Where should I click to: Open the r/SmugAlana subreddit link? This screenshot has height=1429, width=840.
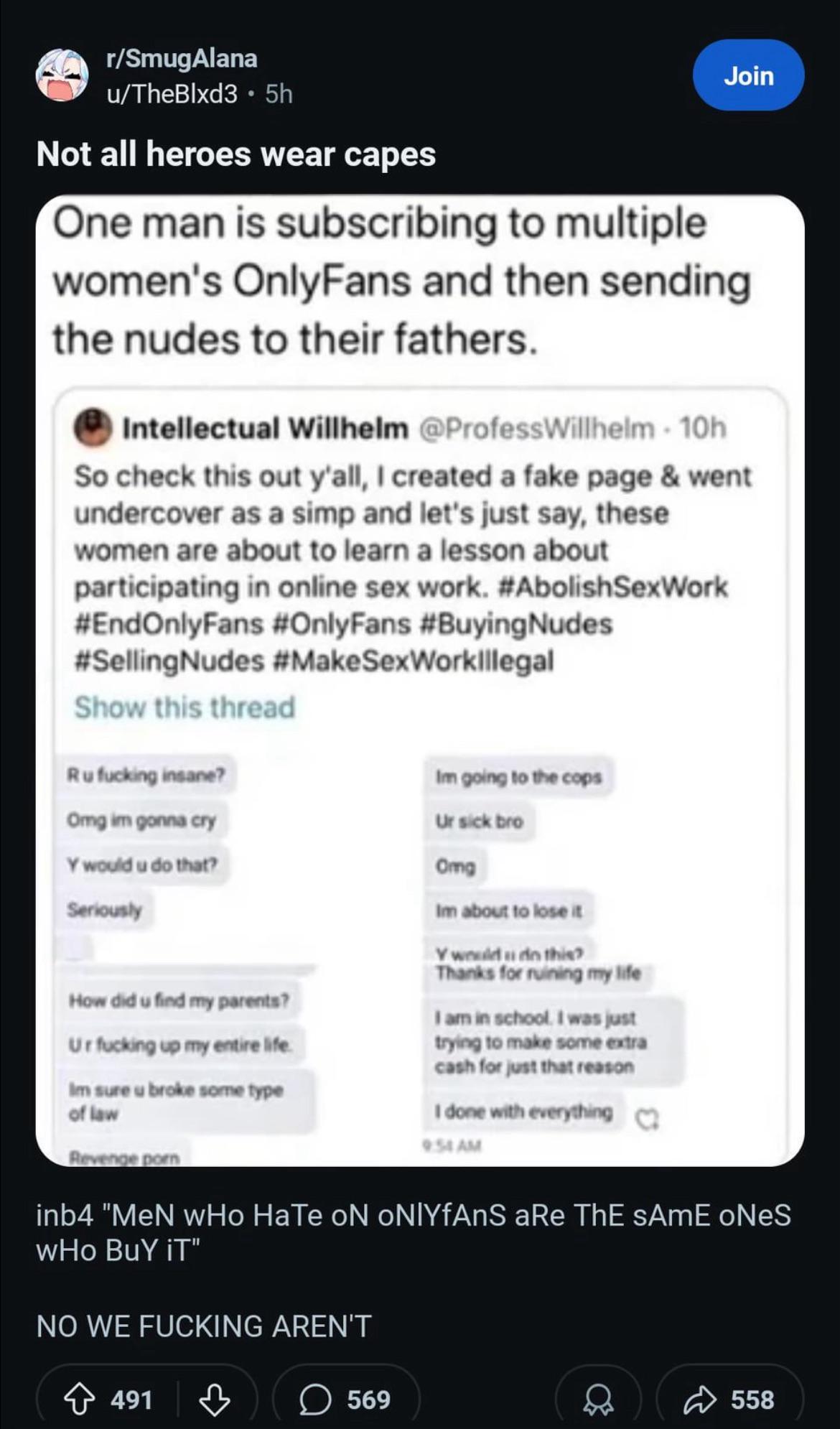(x=182, y=58)
